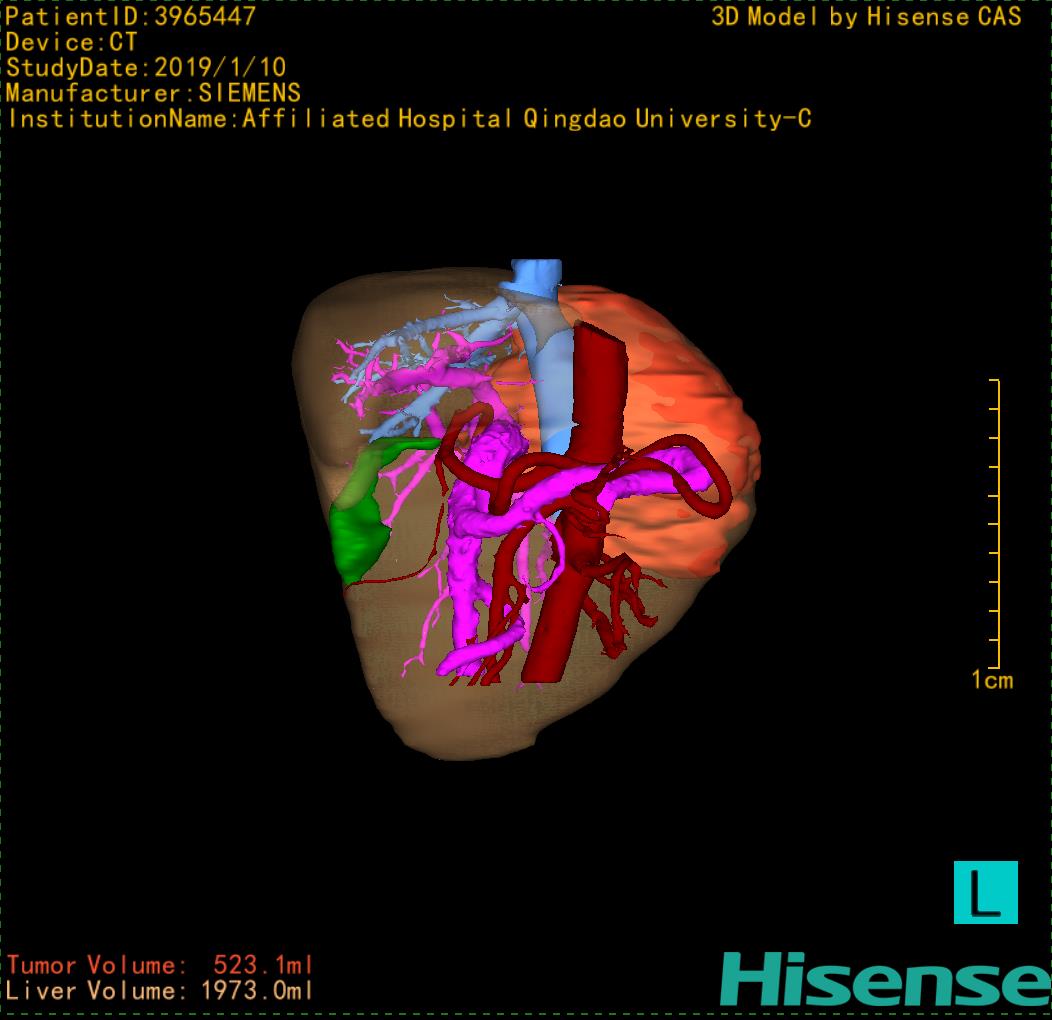Click the 1cm label below the scale bar
The height and width of the screenshot is (1020, 1052).
(x=992, y=681)
